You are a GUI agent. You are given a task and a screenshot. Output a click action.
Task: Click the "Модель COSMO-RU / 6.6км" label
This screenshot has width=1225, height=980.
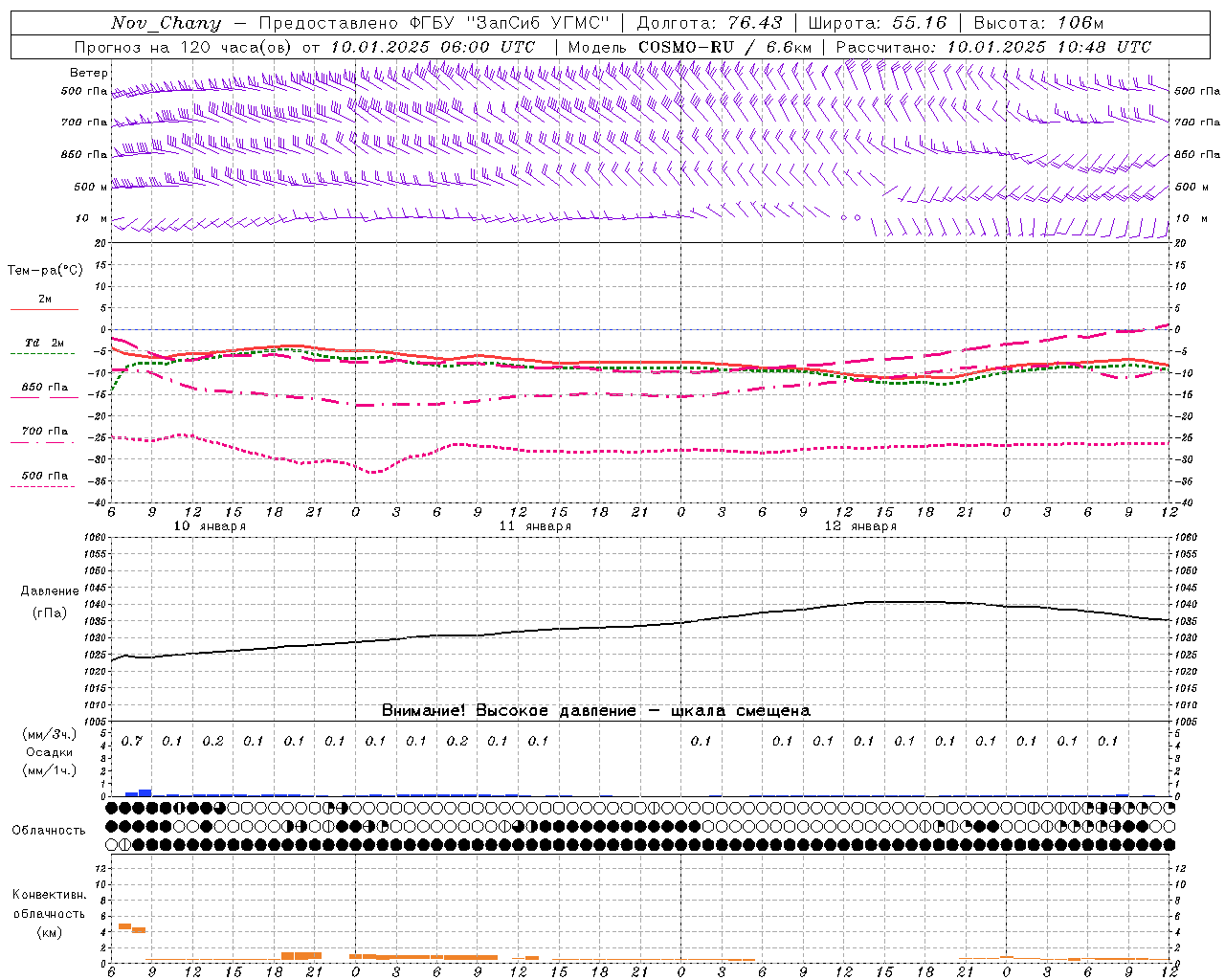coord(689,47)
